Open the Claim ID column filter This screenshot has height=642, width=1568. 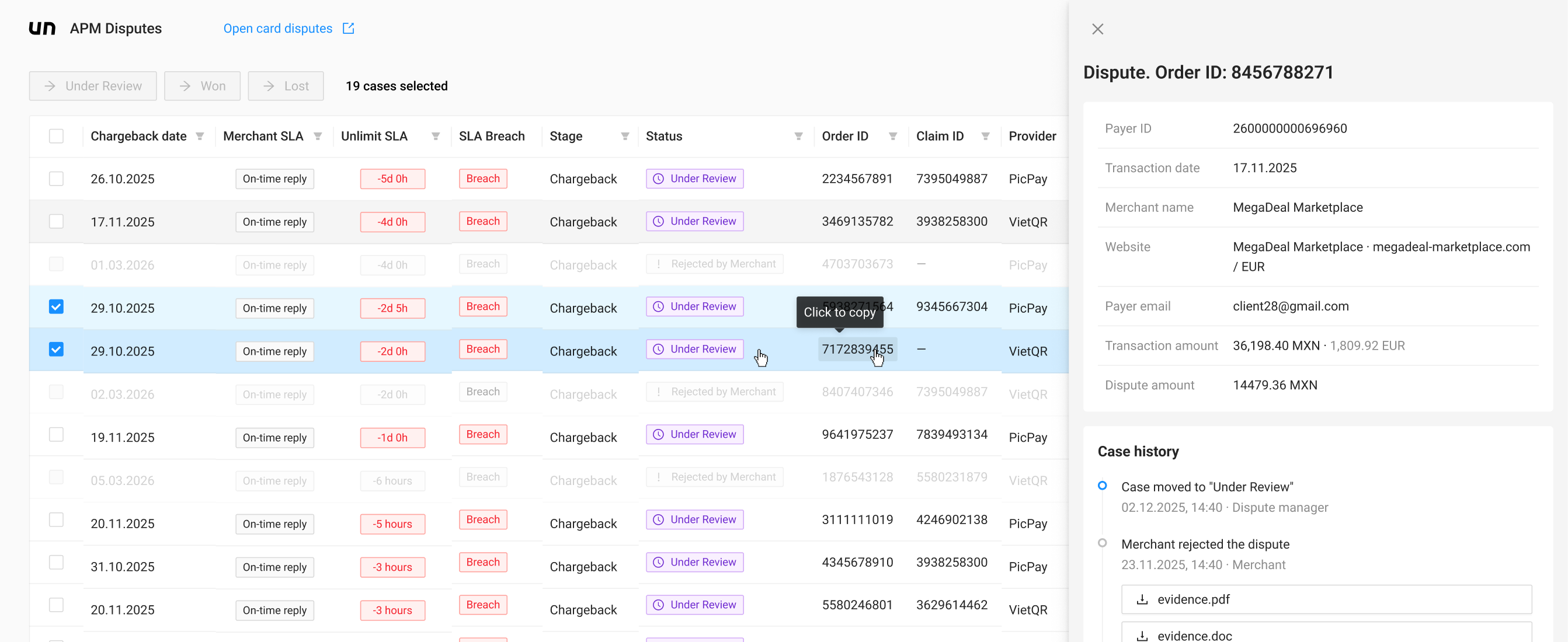[x=986, y=137]
